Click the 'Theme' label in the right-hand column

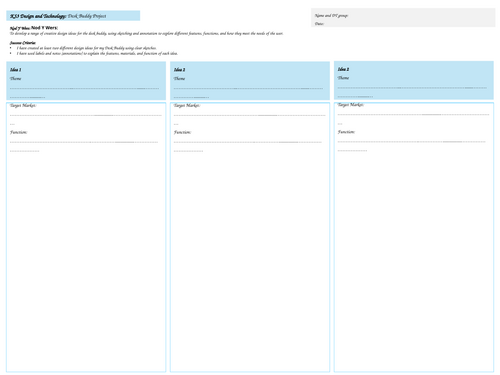click(x=343, y=78)
